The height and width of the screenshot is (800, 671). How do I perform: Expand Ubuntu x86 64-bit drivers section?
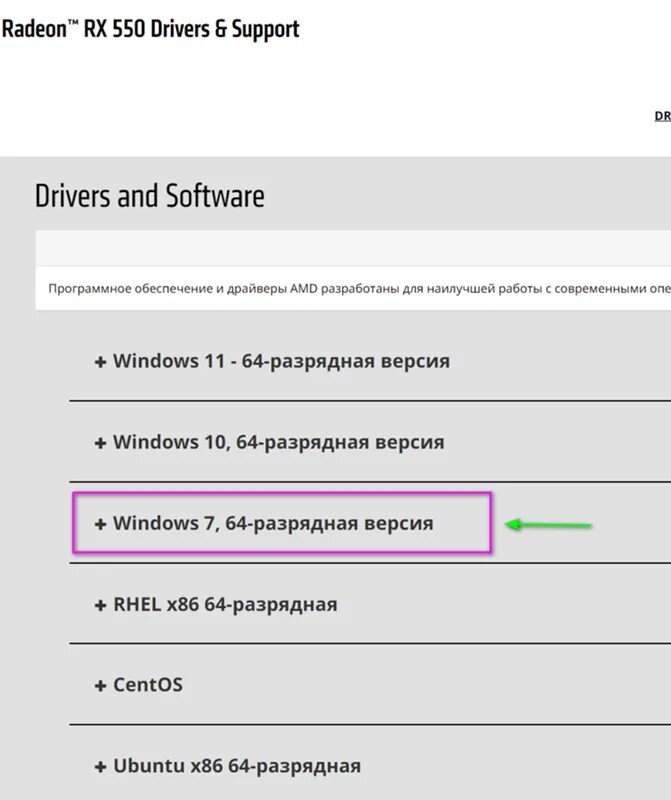(228, 766)
